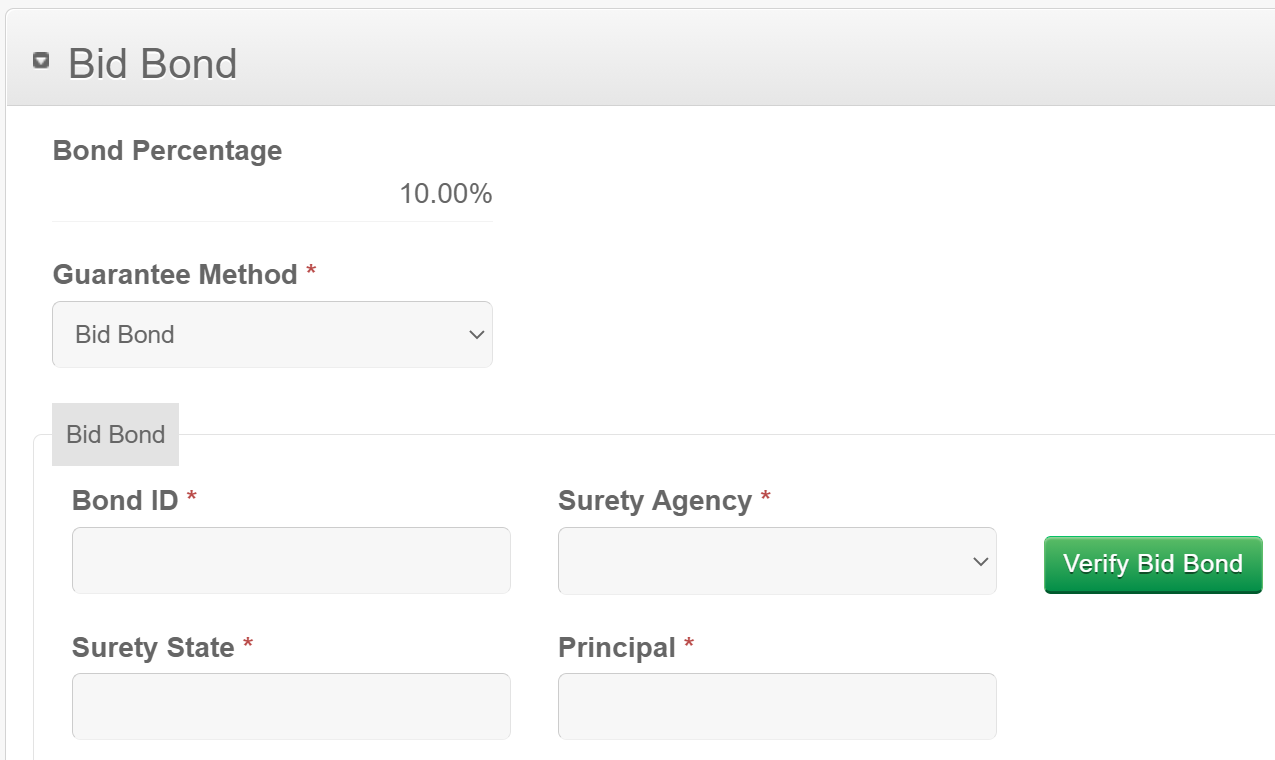Focus the Principal text field

pyautogui.click(x=776, y=706)
